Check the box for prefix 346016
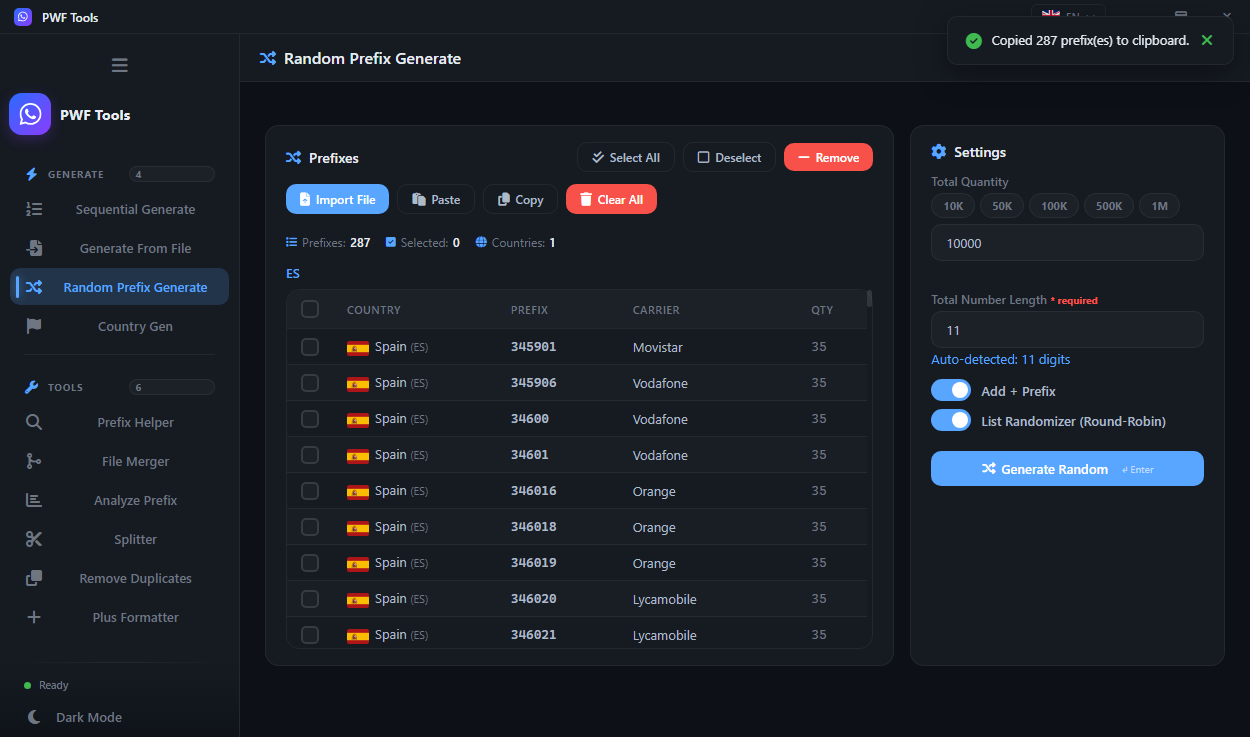The width and height of the screenshot is (1250, 737). coord(310,491)
